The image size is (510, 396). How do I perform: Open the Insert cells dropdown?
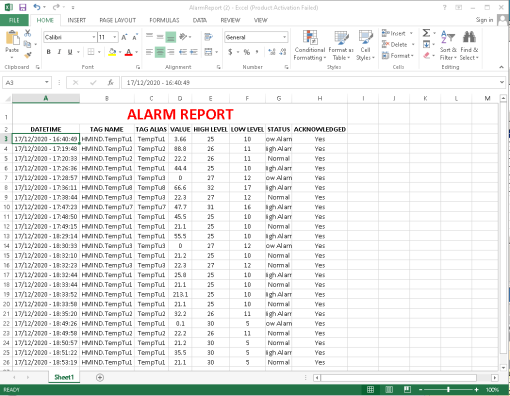pyautogui.click(x=411, y=33)
